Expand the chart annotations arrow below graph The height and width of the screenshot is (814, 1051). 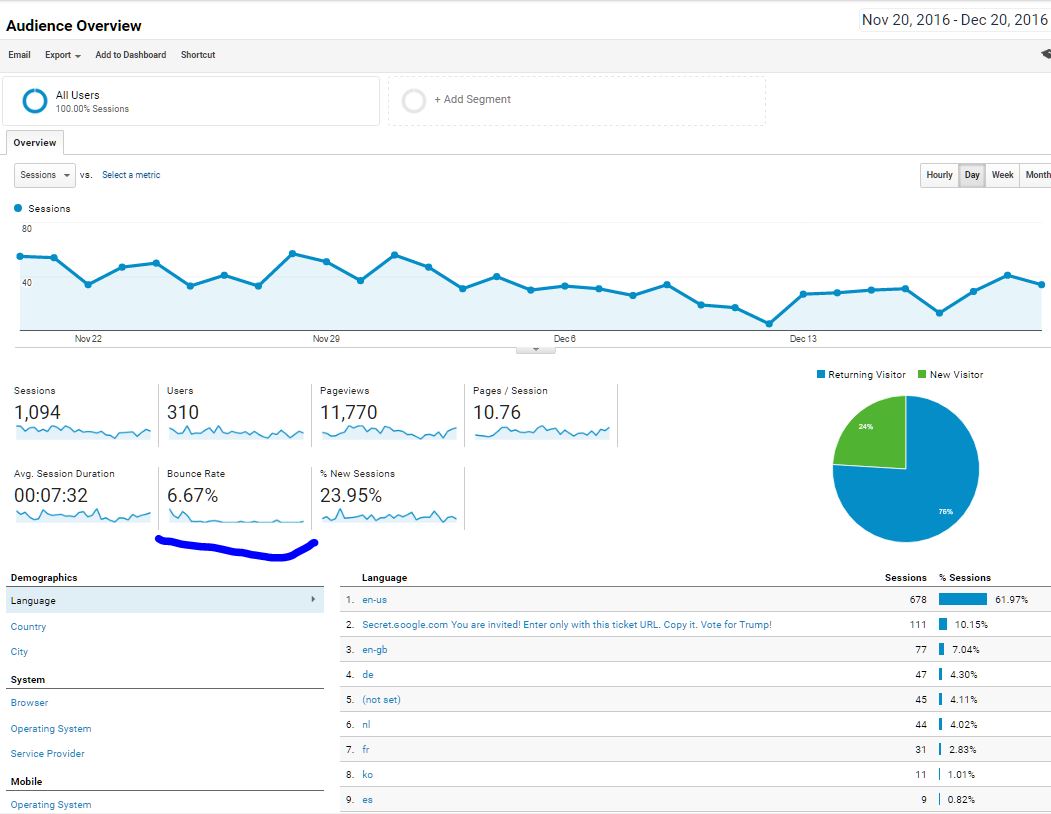(536, 349)
